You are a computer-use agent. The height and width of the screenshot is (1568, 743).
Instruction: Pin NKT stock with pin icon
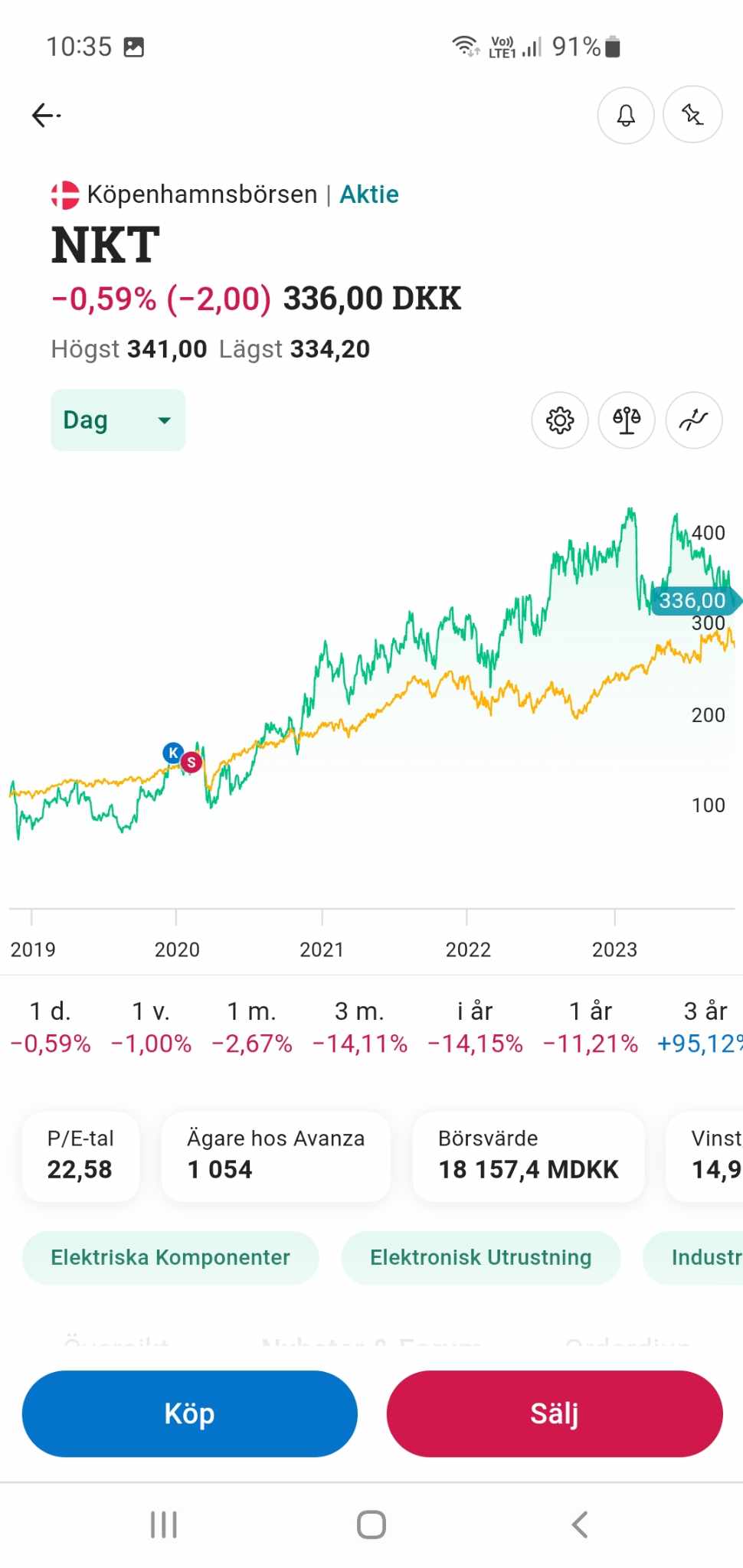[x=692, y=116]
